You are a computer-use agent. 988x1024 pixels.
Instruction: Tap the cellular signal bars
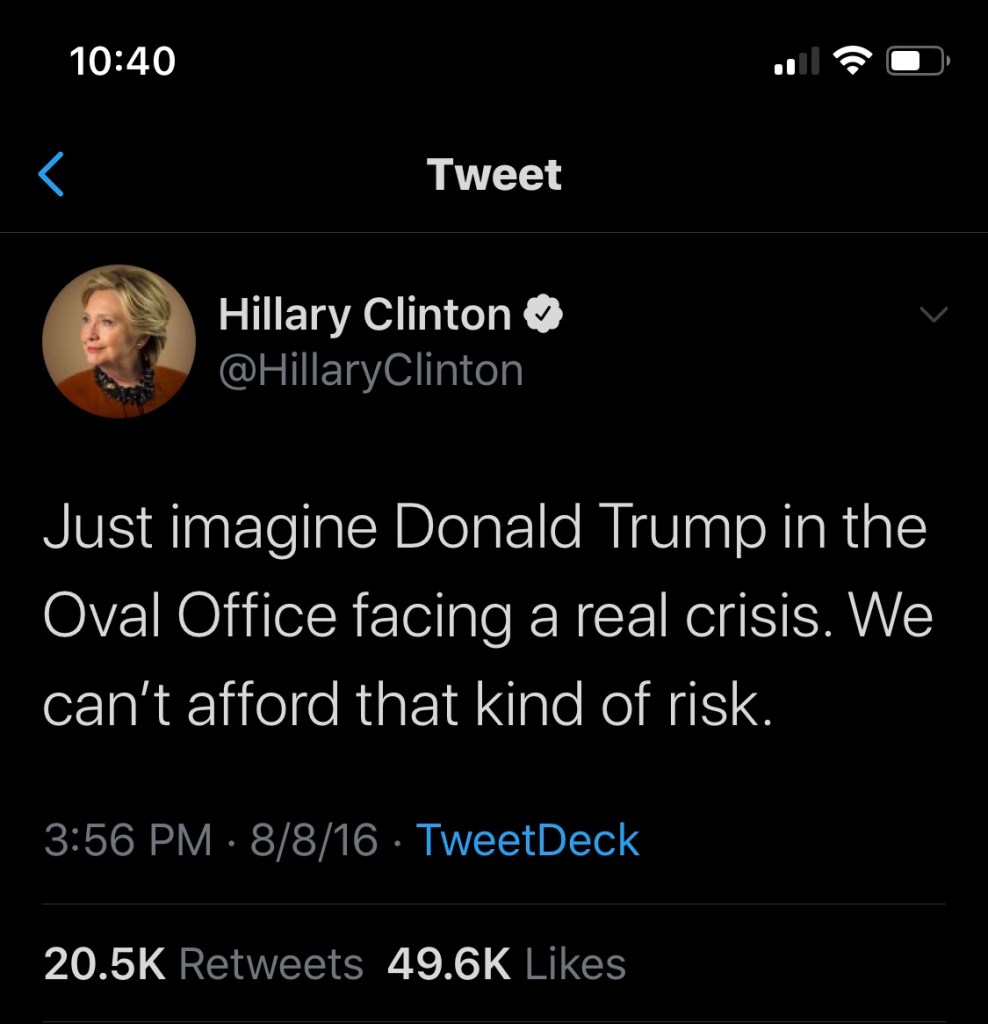pos(796,64)
